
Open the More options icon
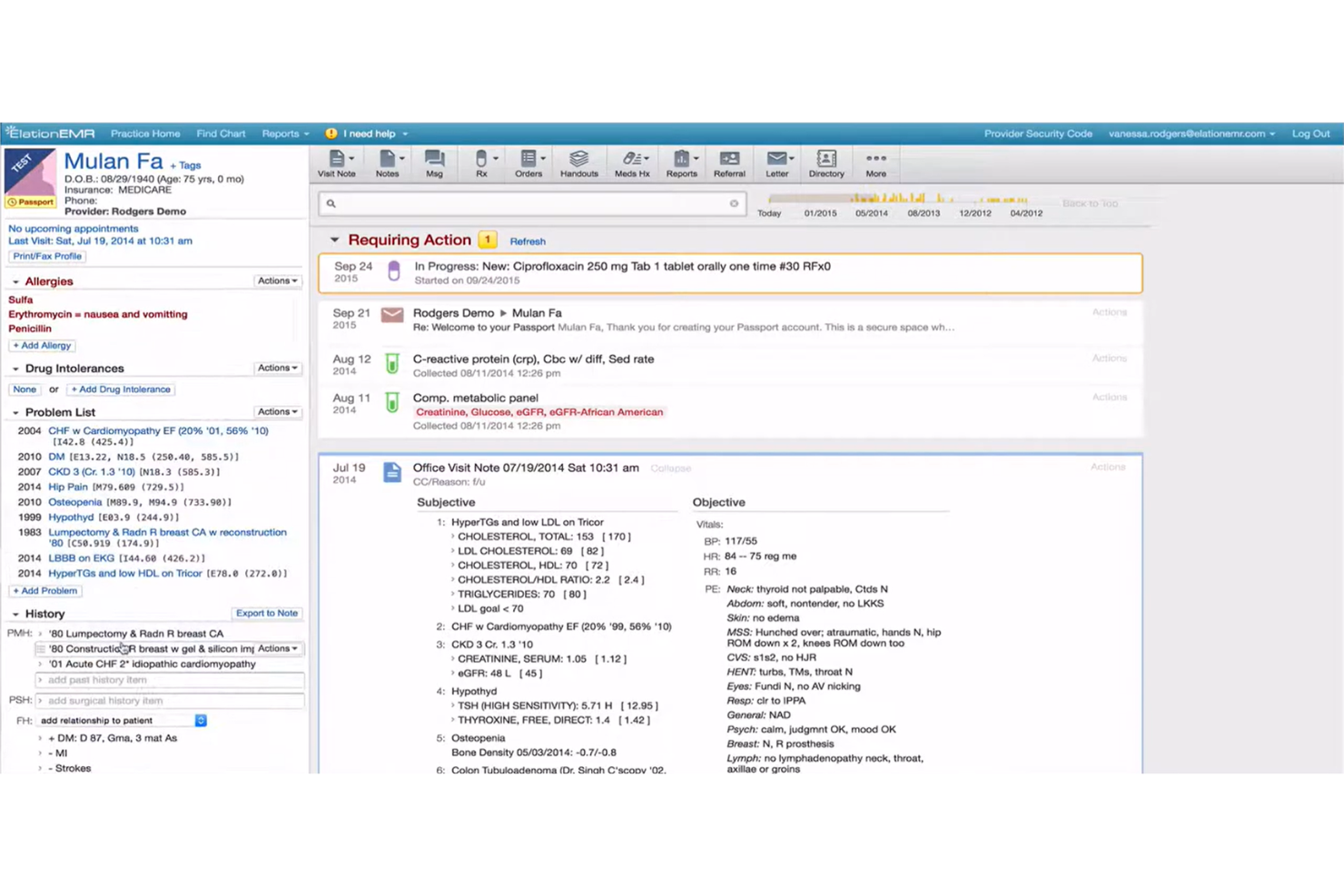point(876,164)
